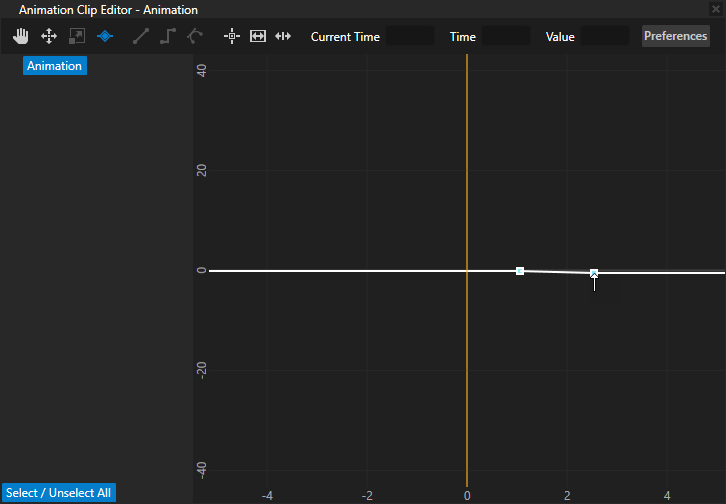Select the second keyframe with tangent handle
This screenshot has height=504, width=726.
click(x=594, y=273)
